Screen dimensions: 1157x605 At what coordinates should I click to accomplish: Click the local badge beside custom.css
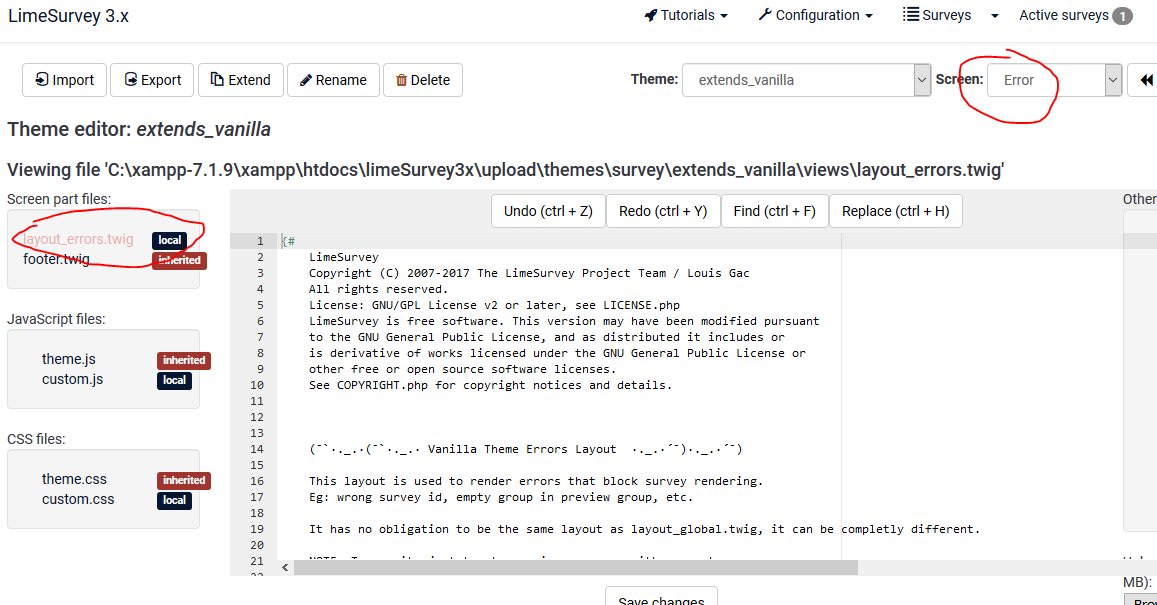pos(174,500)
